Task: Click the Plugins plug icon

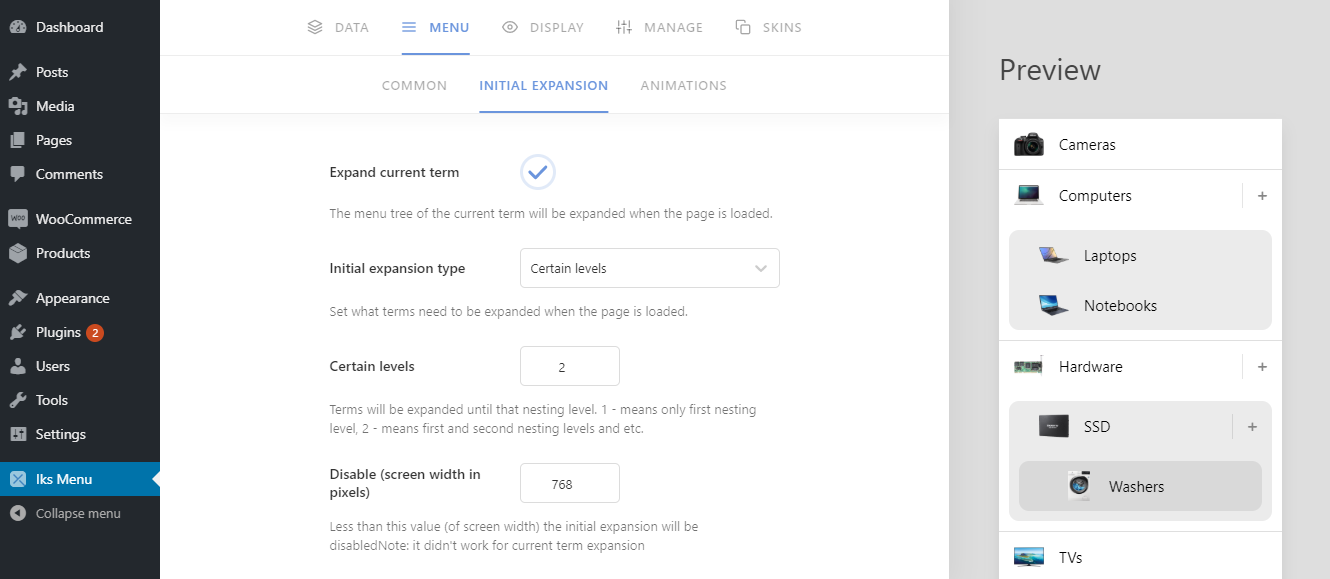Action: coord(18,332)
